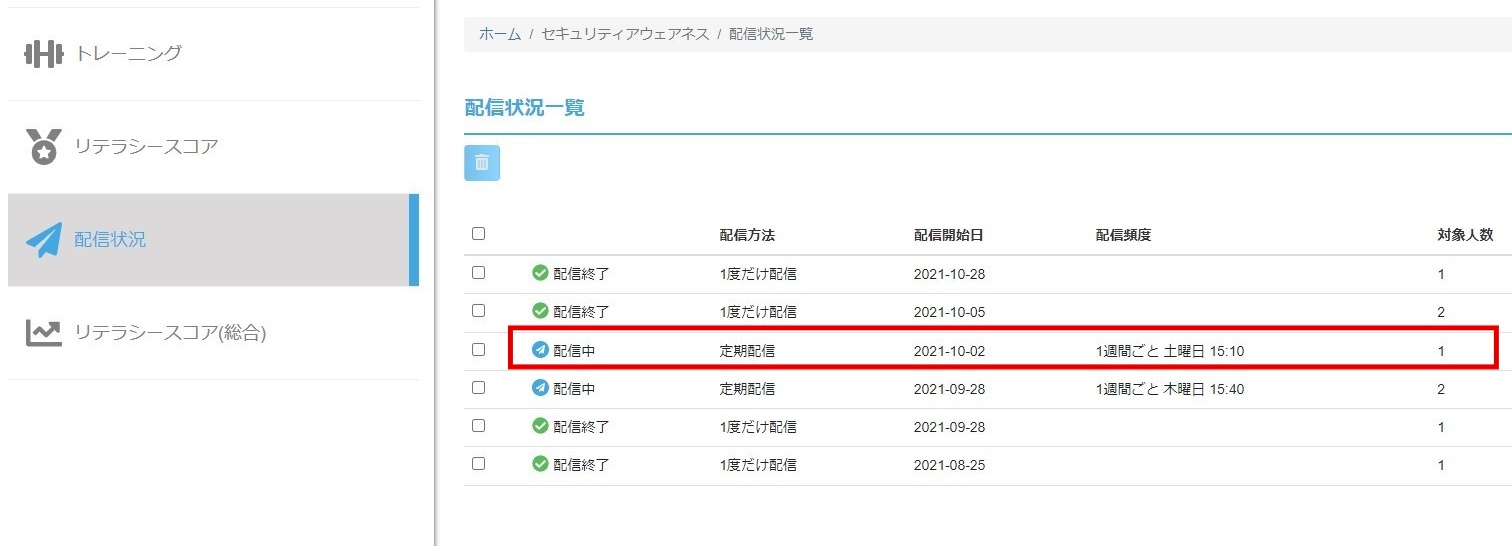Go to ホーム breadcrumb link

[x=500, y=34]
